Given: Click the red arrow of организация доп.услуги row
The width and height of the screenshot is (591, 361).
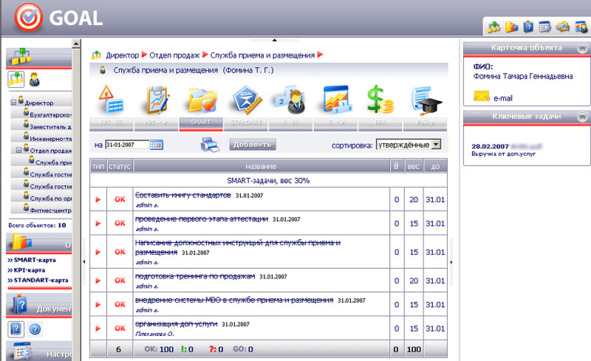Looking at the screenshot, I should (98, 329).
